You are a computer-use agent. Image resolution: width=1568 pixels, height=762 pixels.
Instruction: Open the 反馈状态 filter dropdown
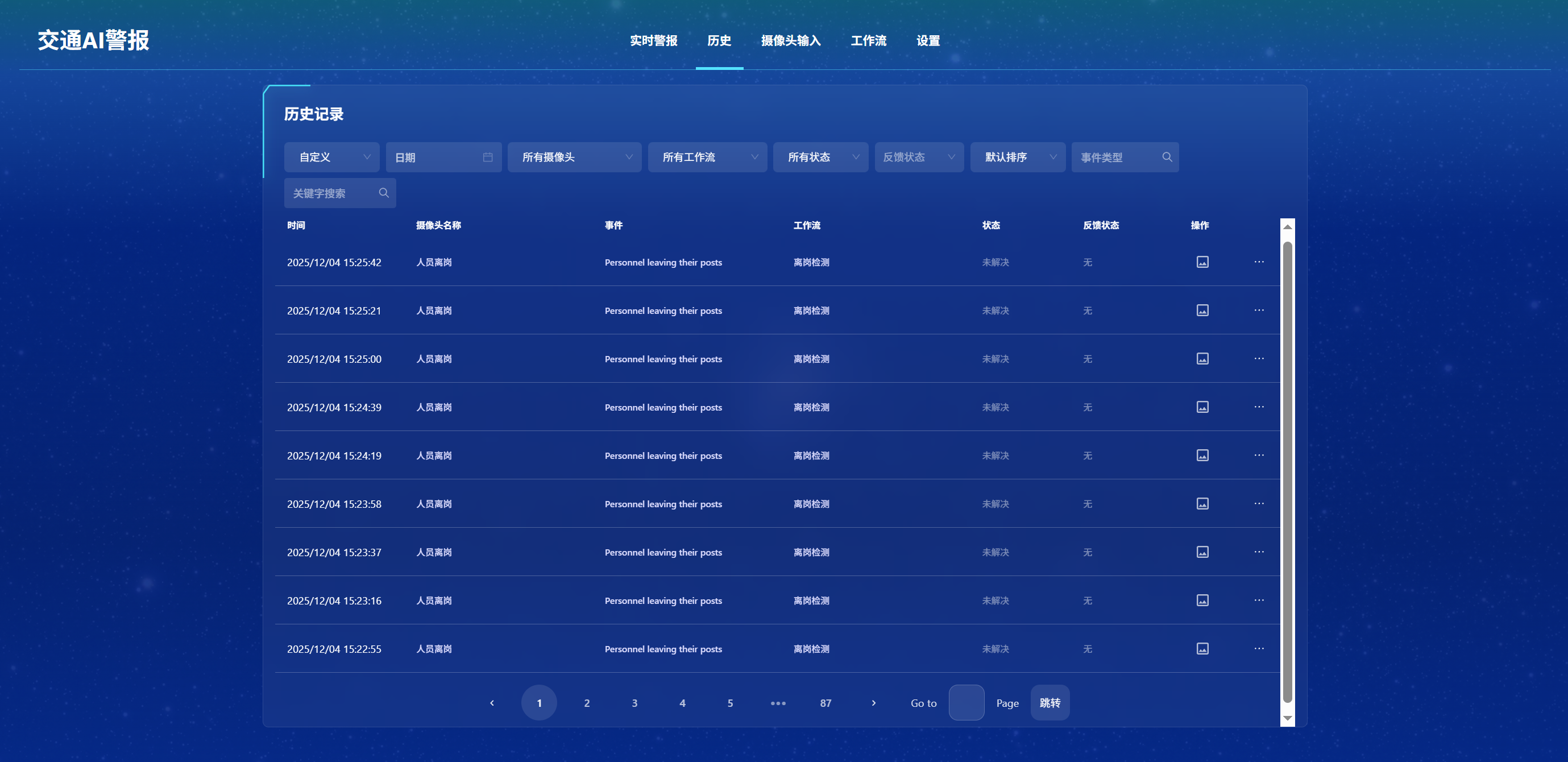[x=919, y=158]
